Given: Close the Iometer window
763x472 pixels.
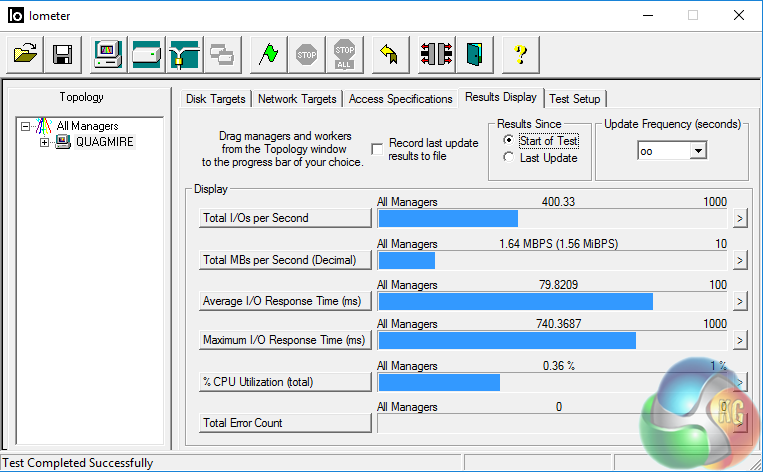Looking at the screenshot, I should click(739, 16).
